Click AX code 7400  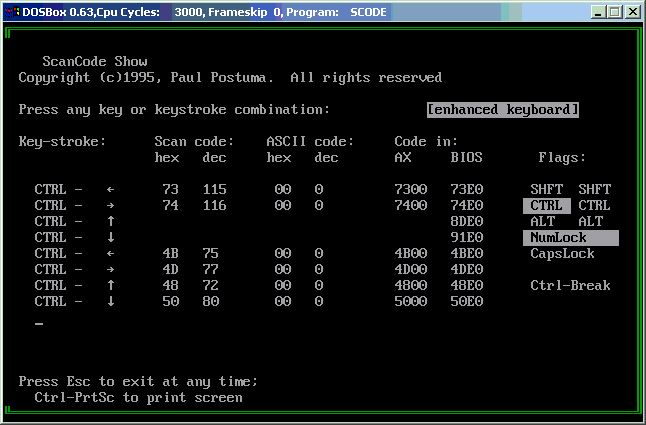tap(411, 205)
